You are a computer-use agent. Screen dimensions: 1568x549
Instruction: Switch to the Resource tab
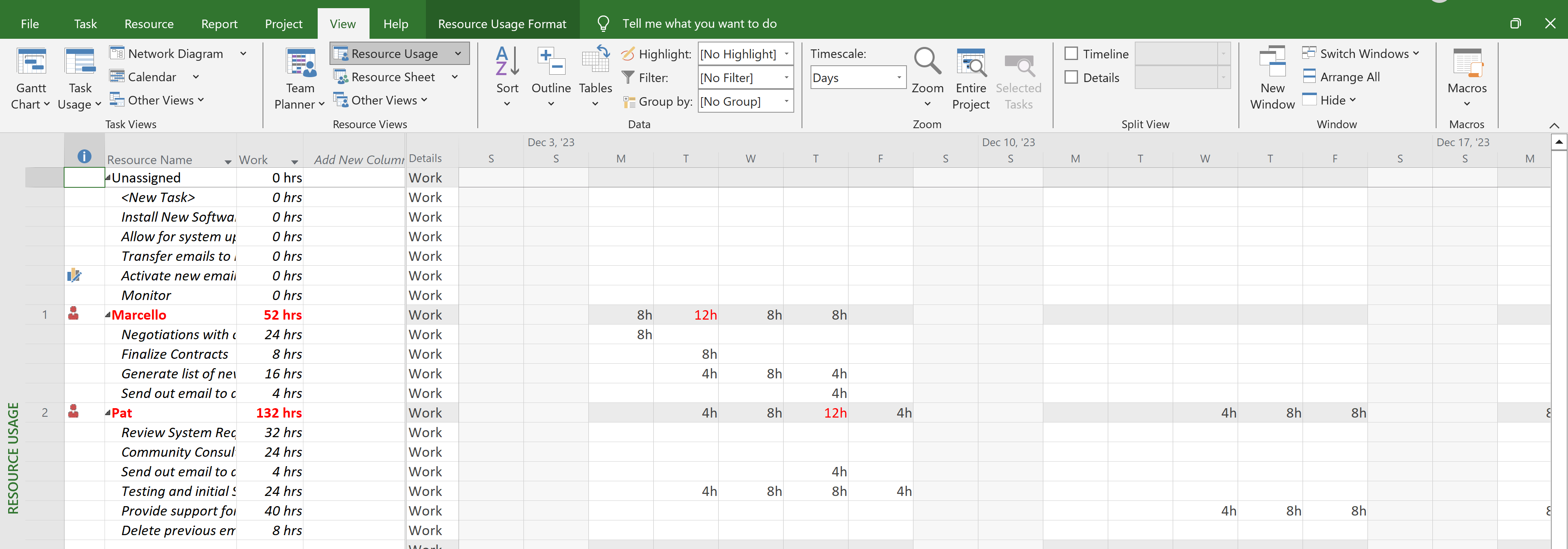(149, 24)
